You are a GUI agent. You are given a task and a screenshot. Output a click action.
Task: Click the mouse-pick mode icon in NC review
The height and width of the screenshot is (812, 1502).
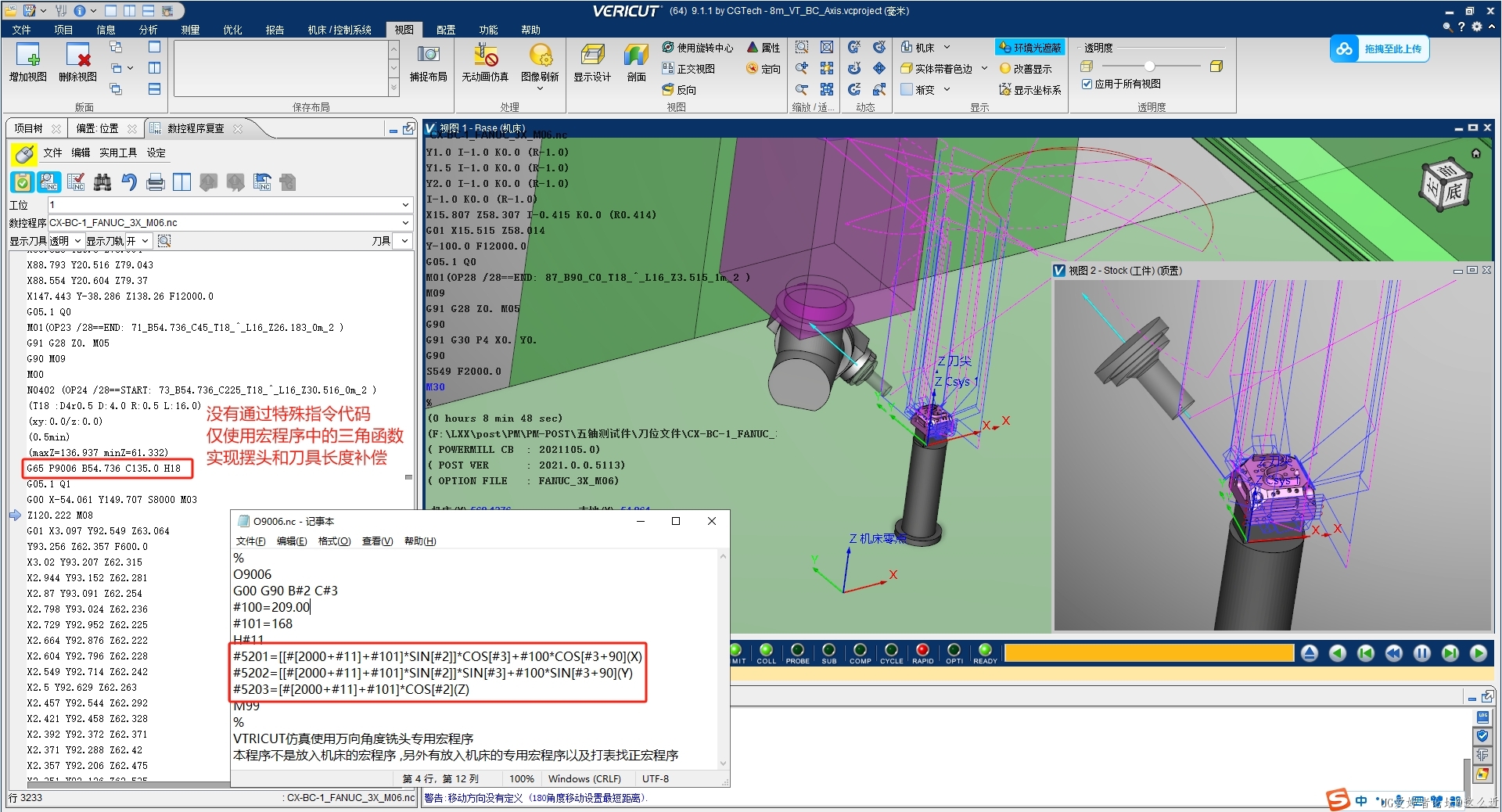pyautogui.click(x=24, y=153)
